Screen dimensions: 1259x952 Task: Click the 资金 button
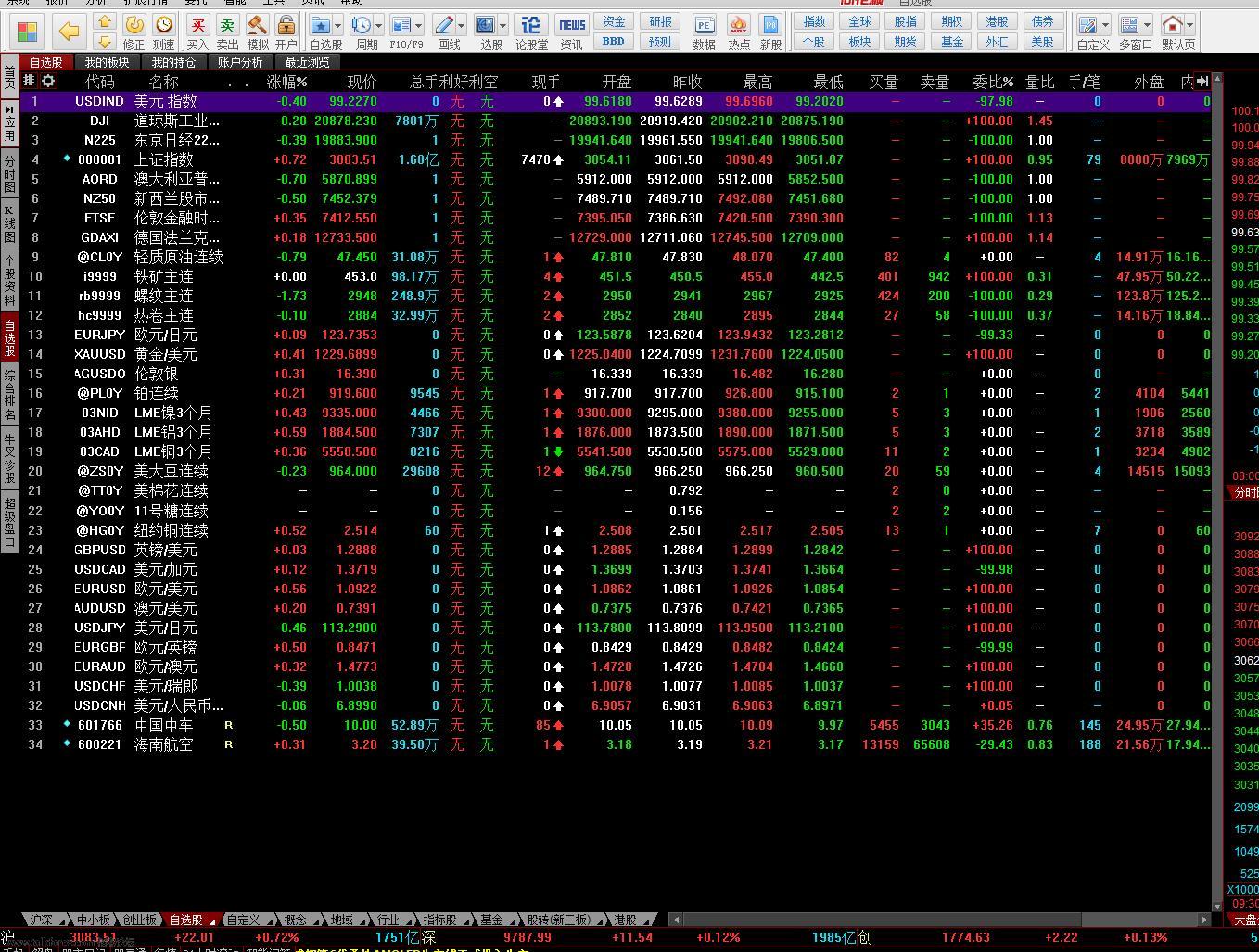[614, 21]
